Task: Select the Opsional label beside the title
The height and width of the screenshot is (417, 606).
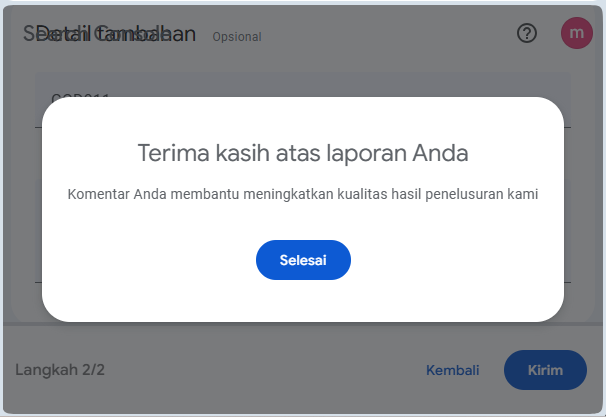Action: click(237, 37)
